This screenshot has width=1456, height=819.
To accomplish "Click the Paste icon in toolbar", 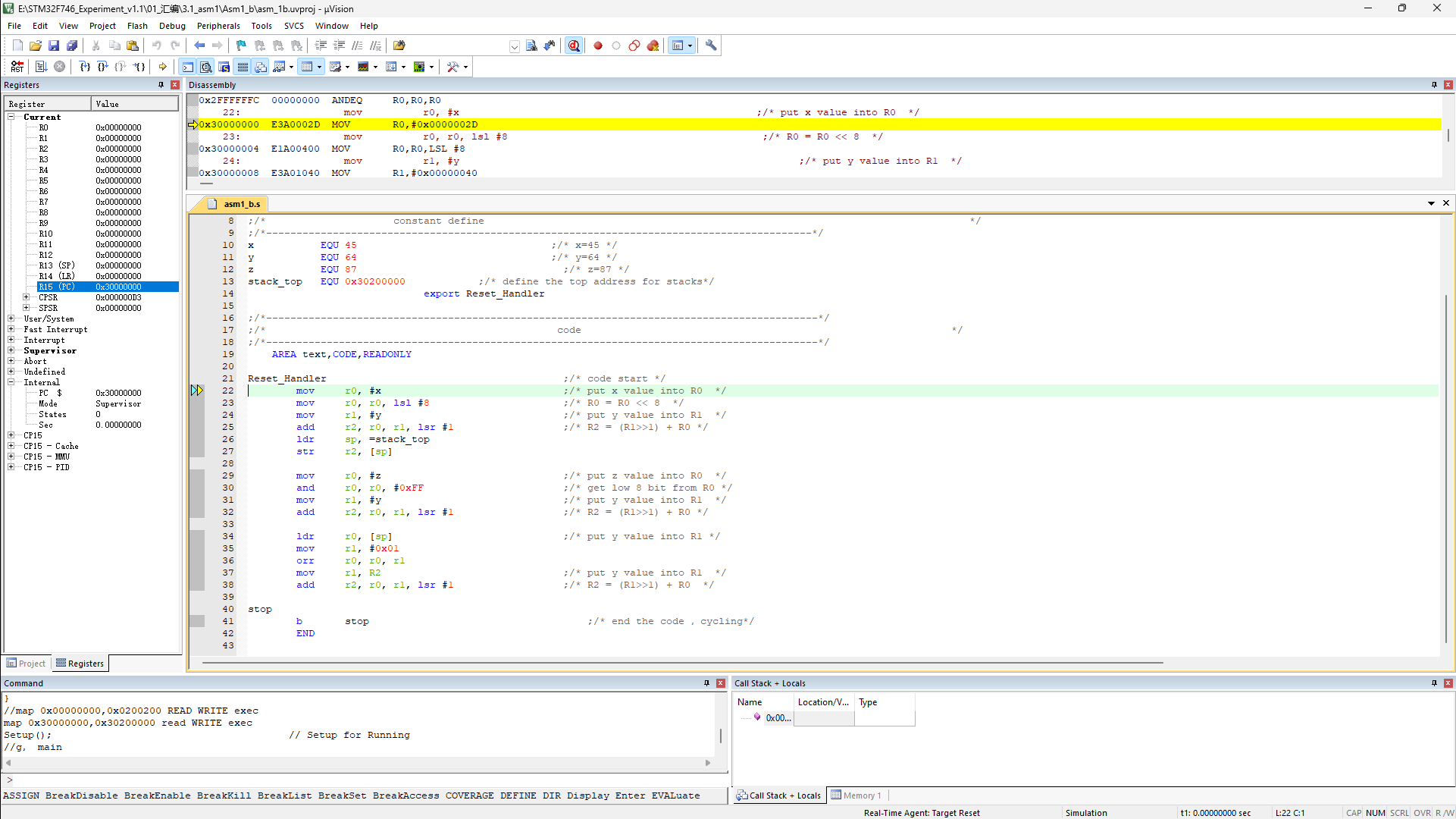I will 133,45.
